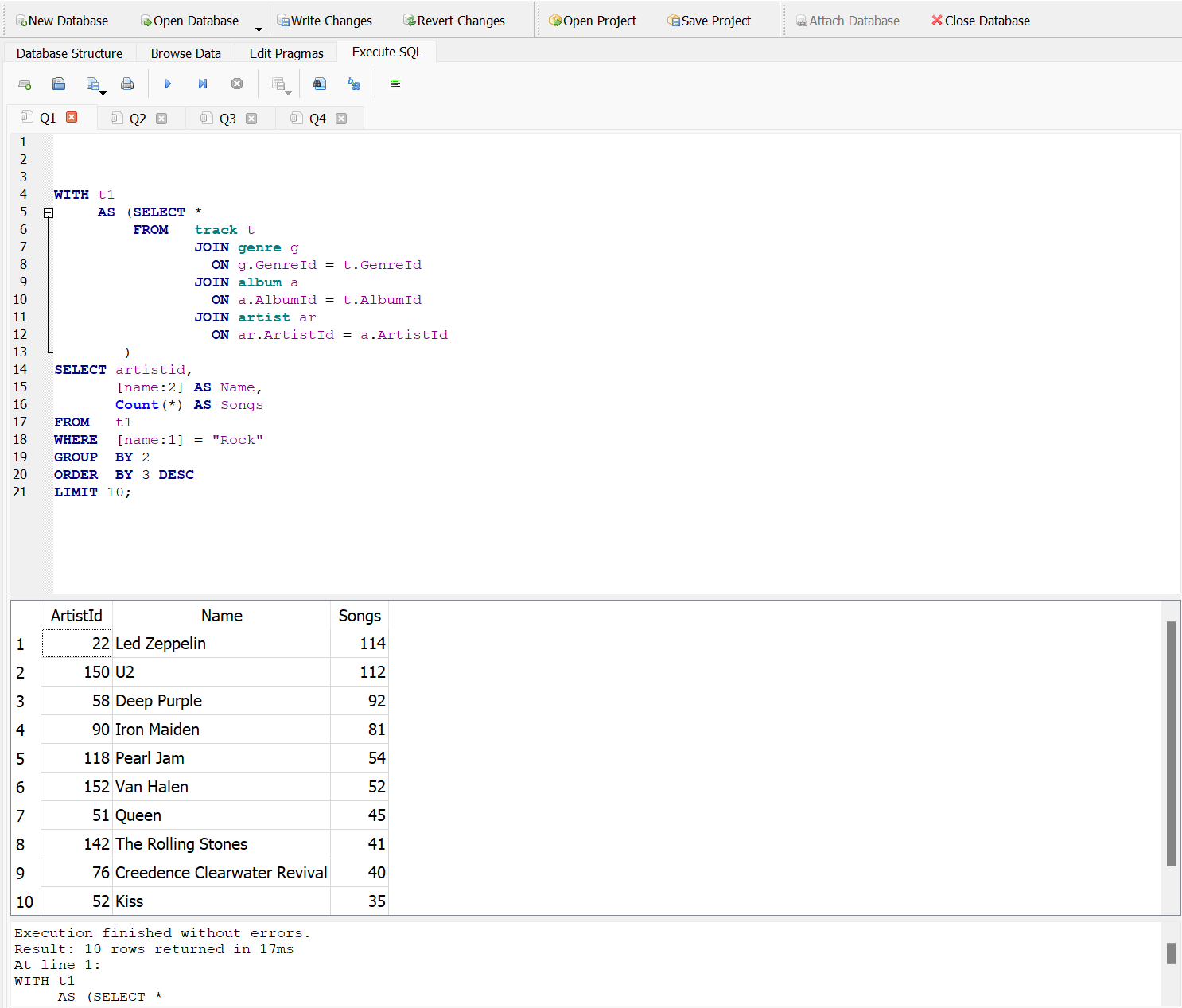The height and width of the screenshot is (1008, 1182).
Task: Open the Open Database dropdown arrow
Action: click(258, 26)
